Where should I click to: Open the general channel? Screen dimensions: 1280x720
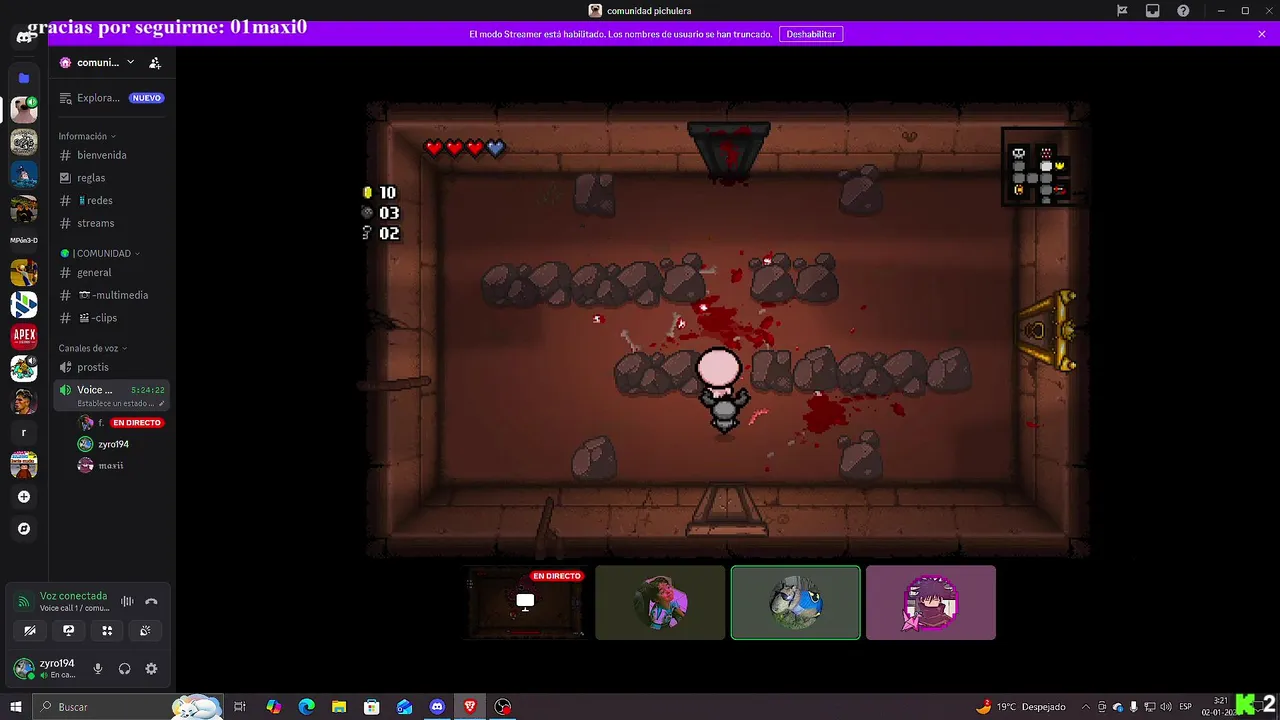[110, 272]
